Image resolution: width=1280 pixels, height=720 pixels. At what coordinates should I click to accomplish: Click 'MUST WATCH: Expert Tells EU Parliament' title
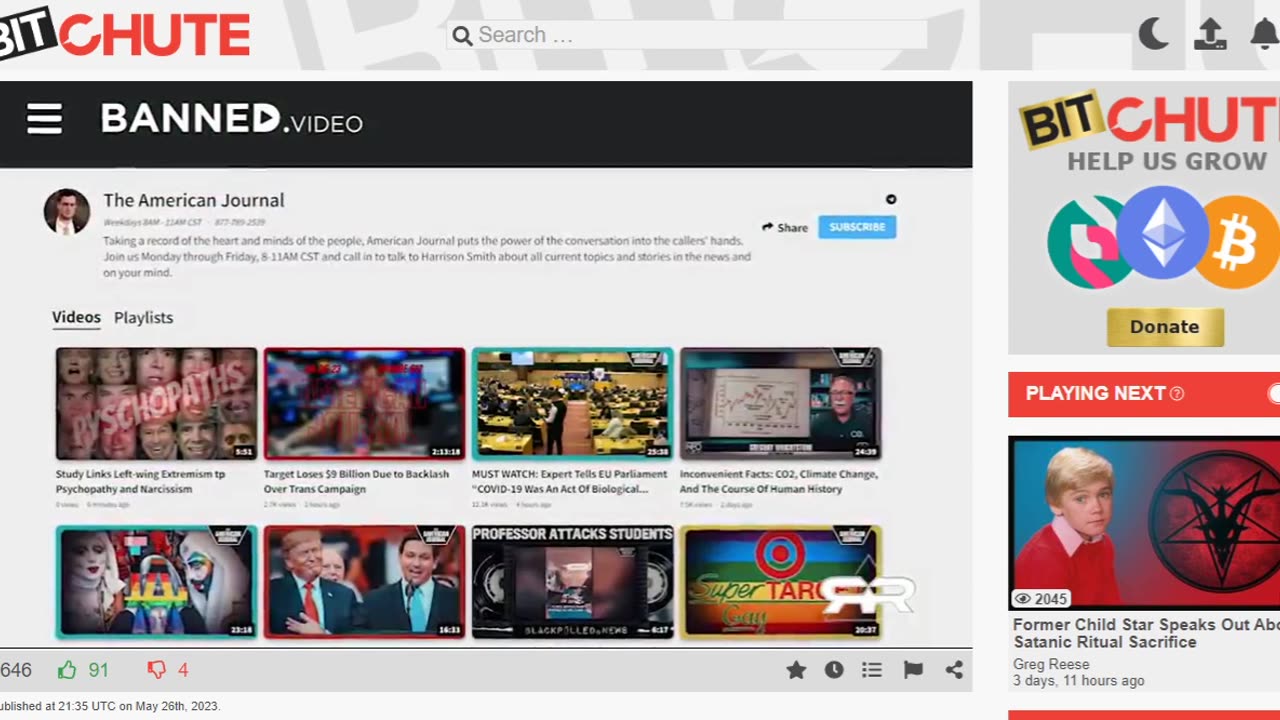569,481
